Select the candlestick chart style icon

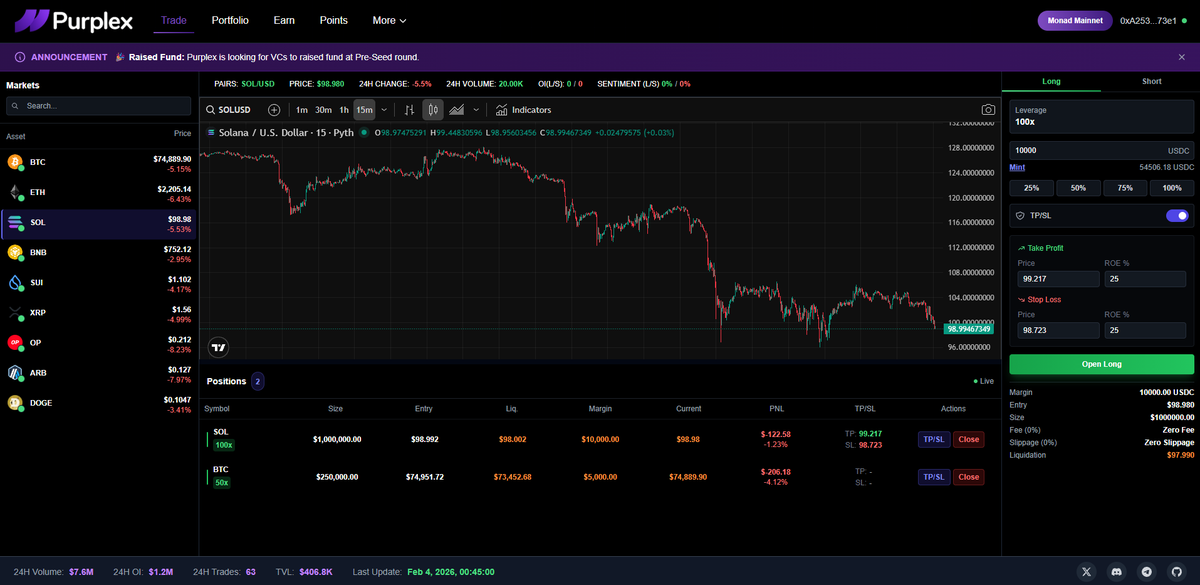[x=433, y=110]
